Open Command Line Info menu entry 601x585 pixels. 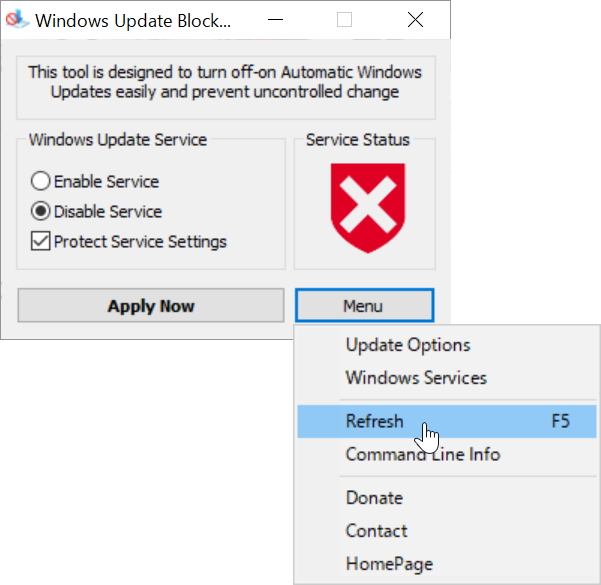(x=422, y=454)
